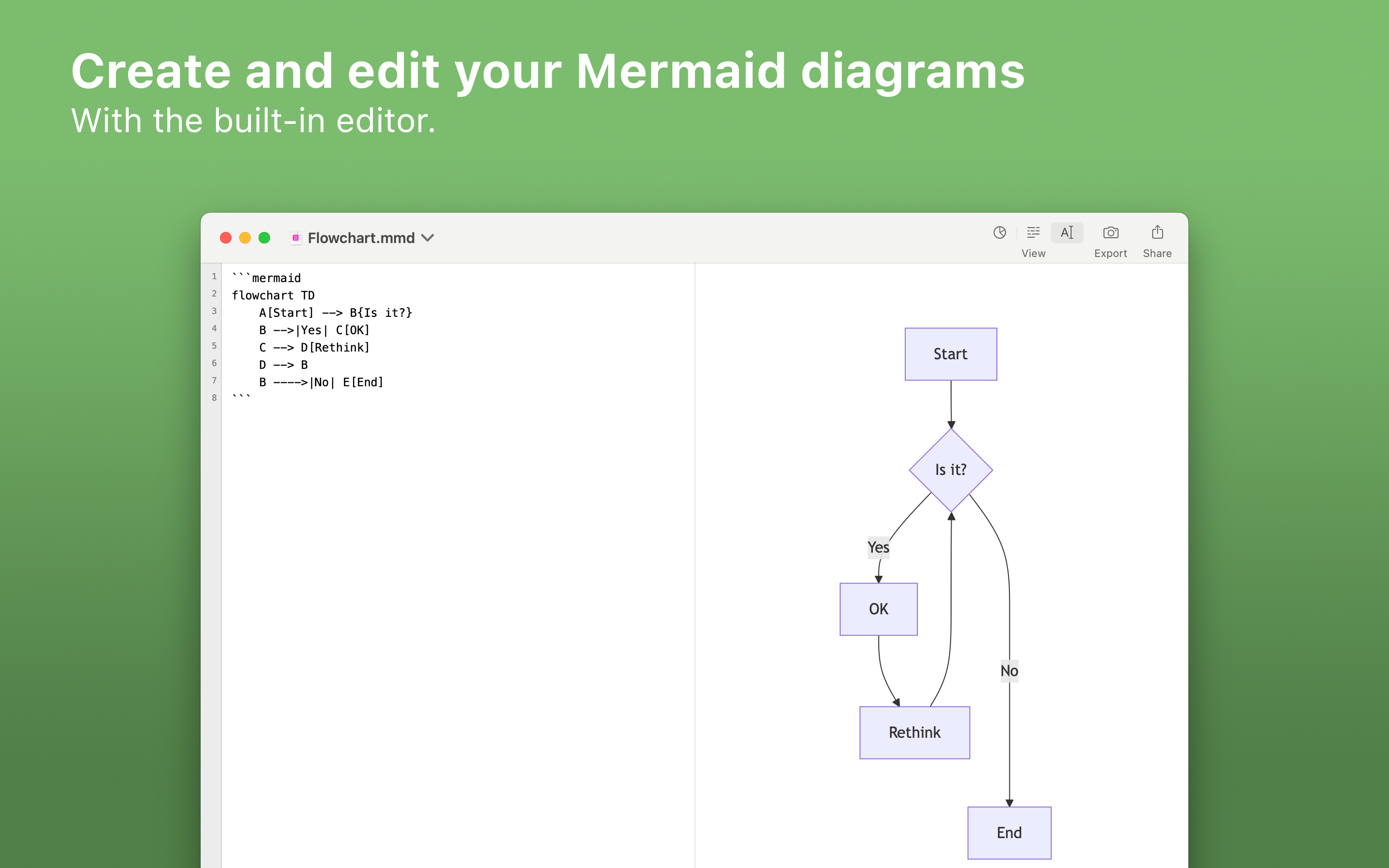Select the diagram-only view icon
Image resolution: width=1389 pixels, height=868 pixels.
tap(999, 232)
